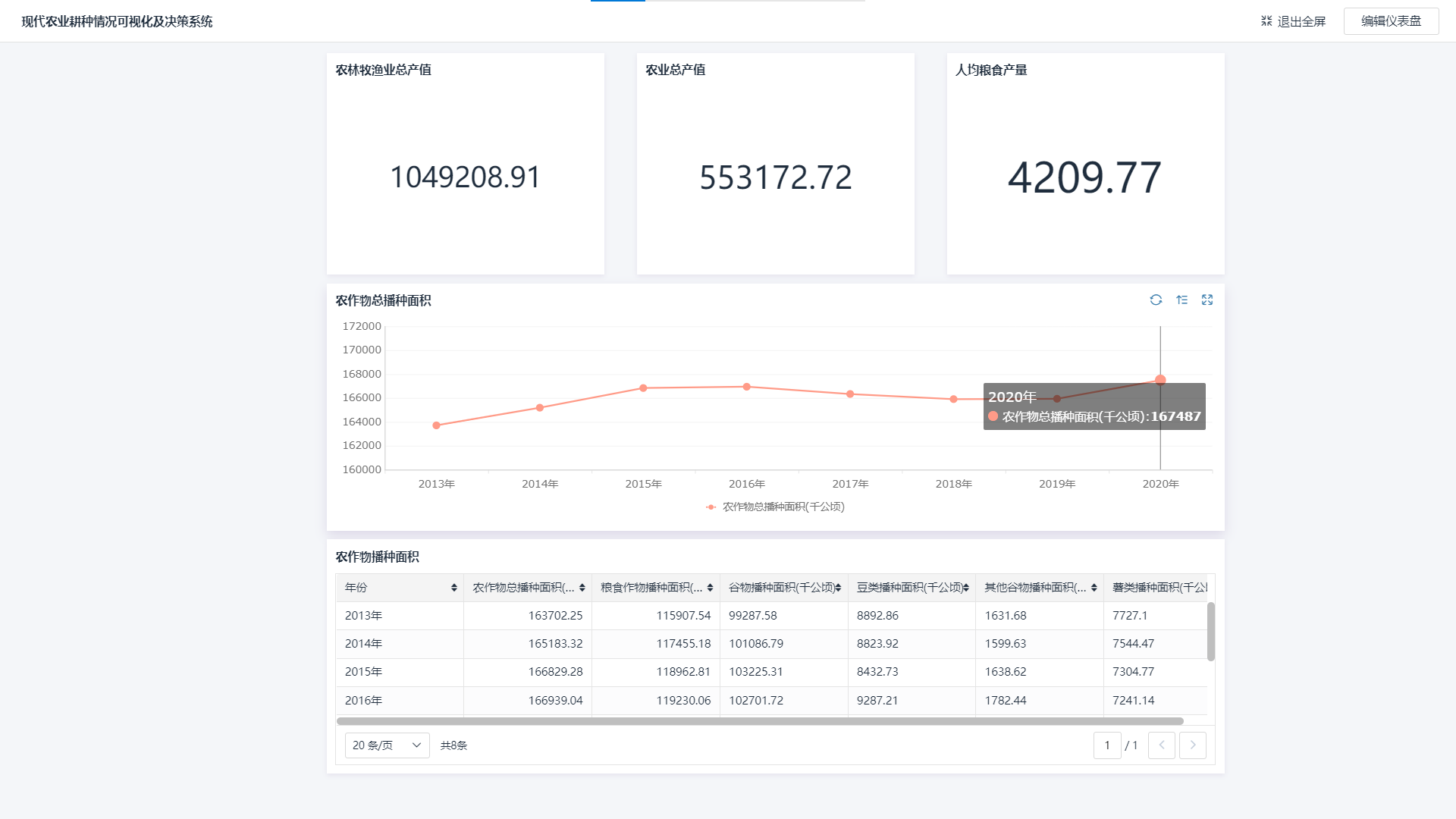Toggle the 农作物总播种面积(千公顷) legend series
Viewport: 1456px width, 819px height.
775,507
